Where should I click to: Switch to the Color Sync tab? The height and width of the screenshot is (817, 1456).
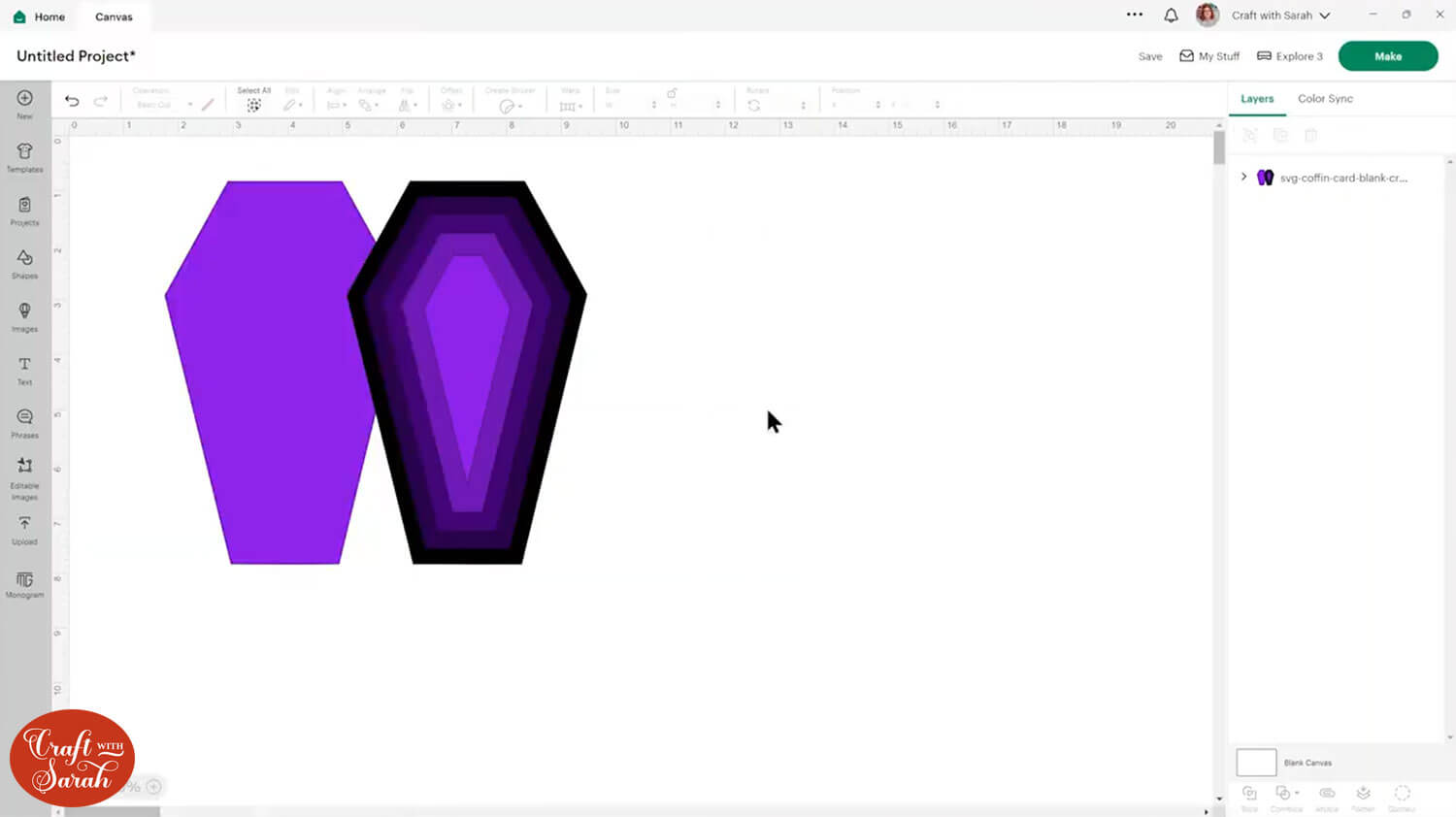pos(1325,99)
